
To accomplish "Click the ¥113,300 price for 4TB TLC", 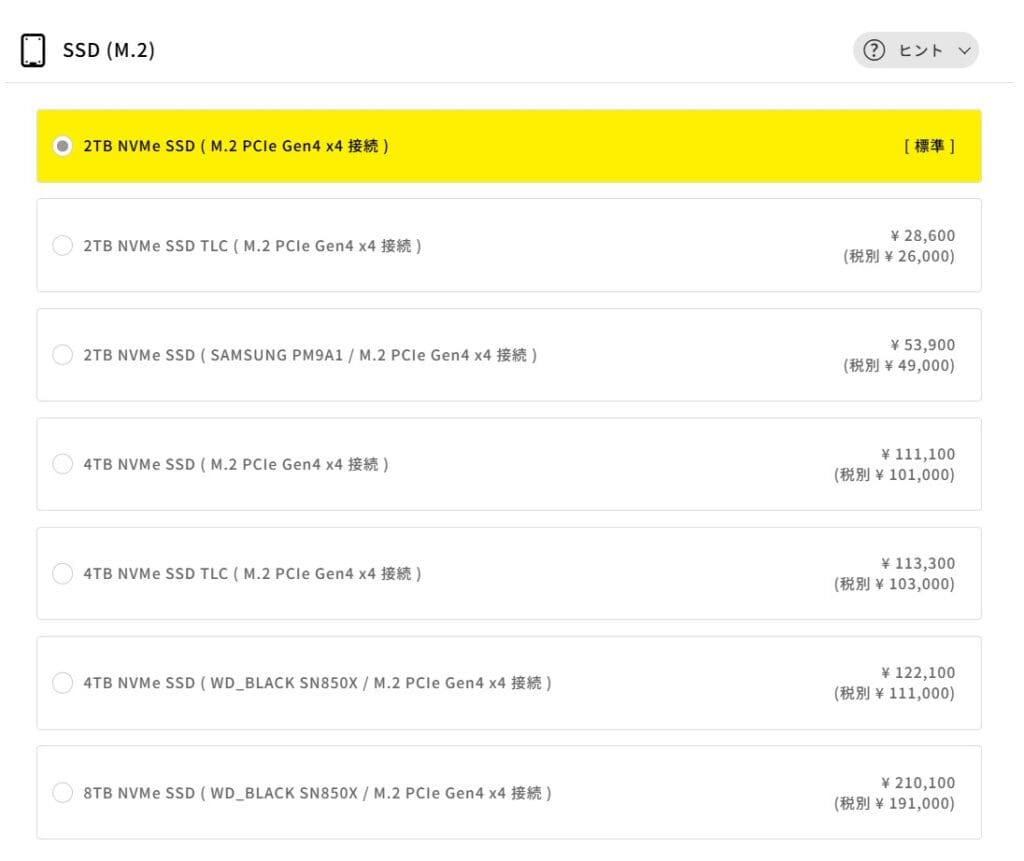I will point(918,563).
